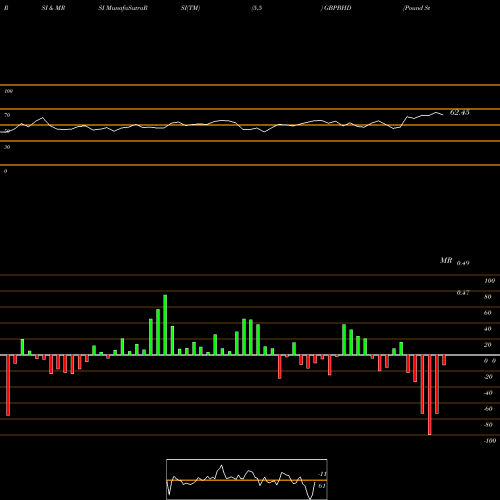Click the left RSI axis label 100
This screenshot has width=500, height=500.
pyautogui.click(x=8, y=91)
